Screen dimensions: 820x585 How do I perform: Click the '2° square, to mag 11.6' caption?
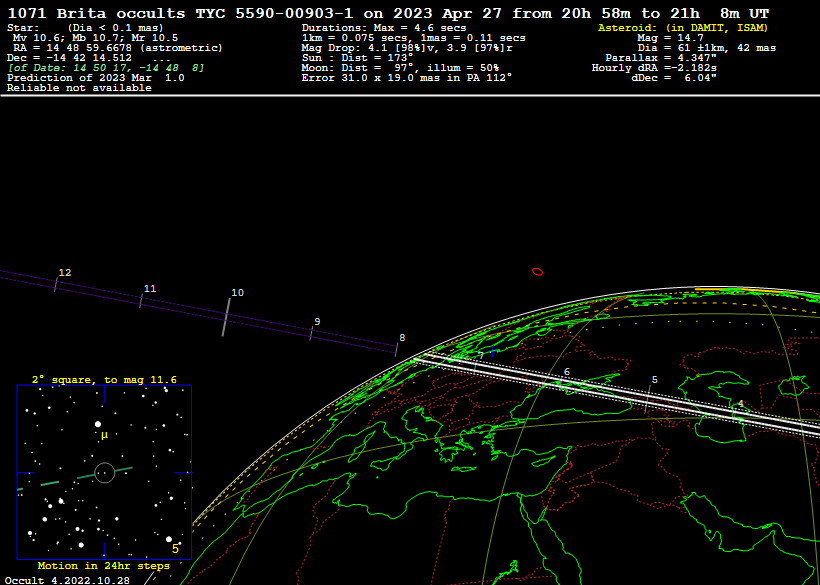coord(105,380)
